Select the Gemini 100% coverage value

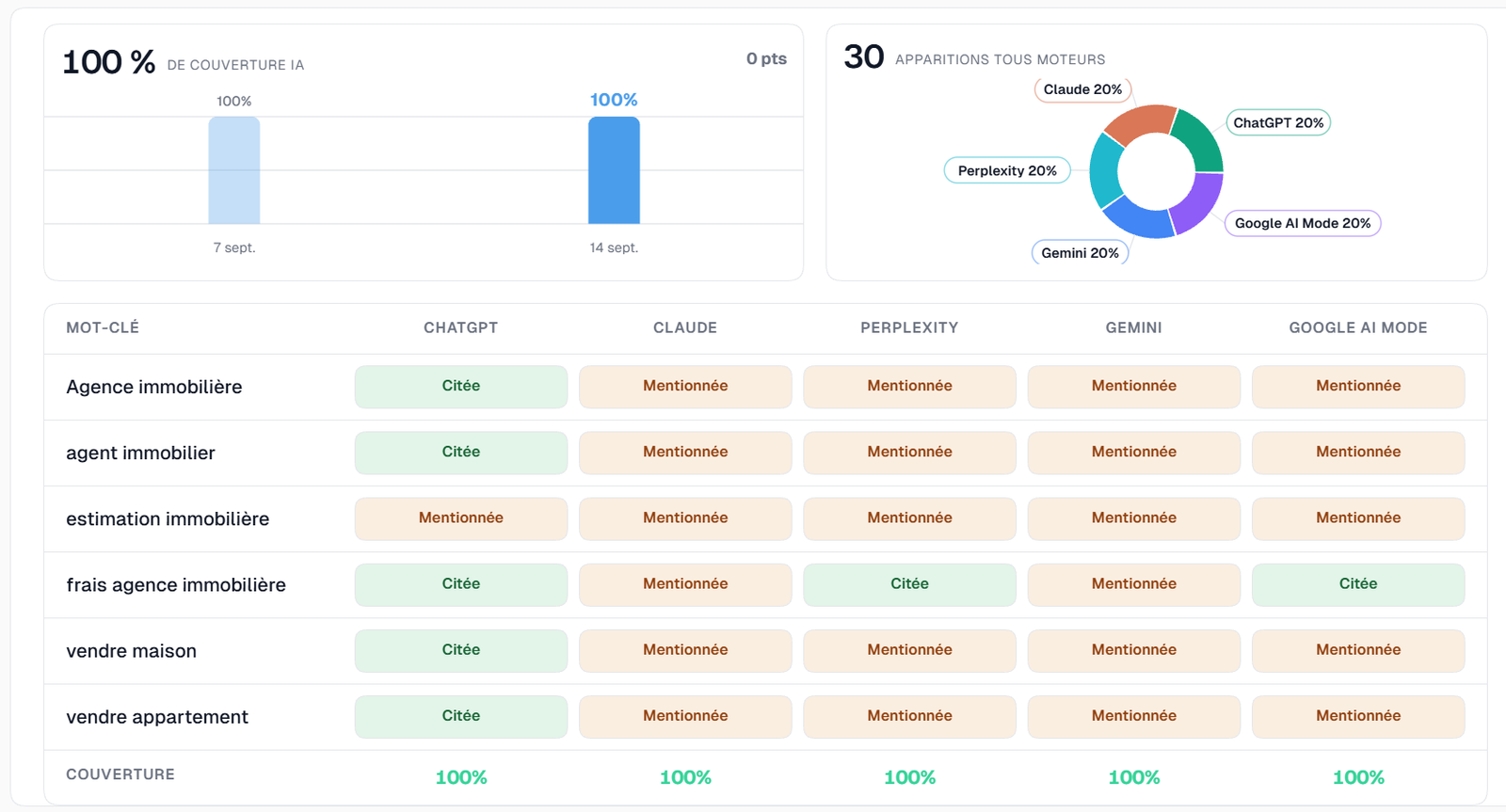coord(1134,778)
